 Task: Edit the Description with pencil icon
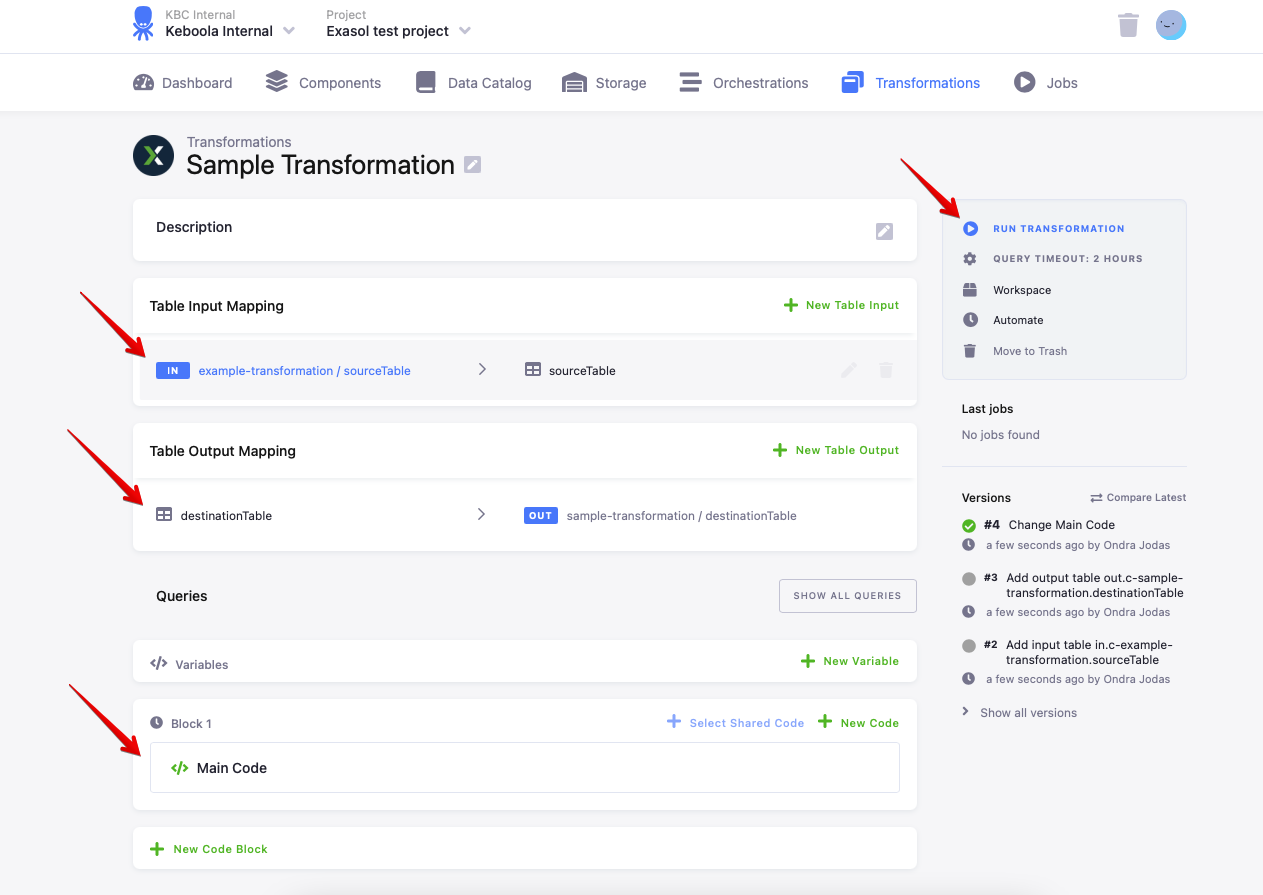pyautogui.click(x=884, y=231)
